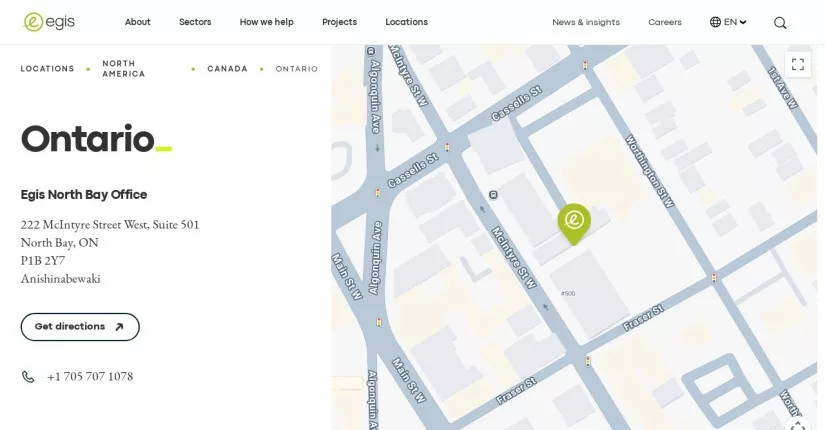Select the North America breadcrumb
The image size is (825, 430).
[124, 69]
